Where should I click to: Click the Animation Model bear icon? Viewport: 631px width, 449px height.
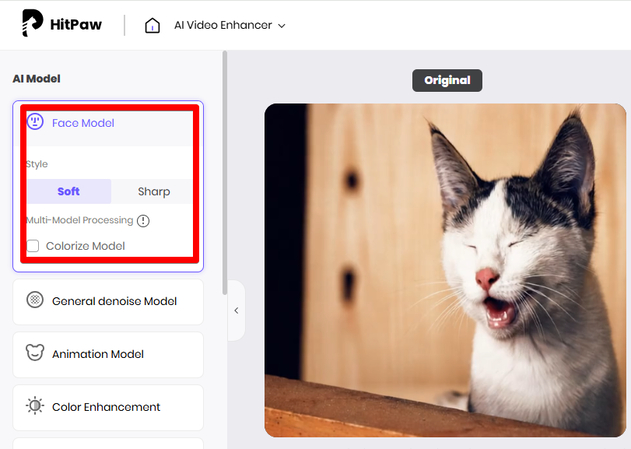coord(35,352)
